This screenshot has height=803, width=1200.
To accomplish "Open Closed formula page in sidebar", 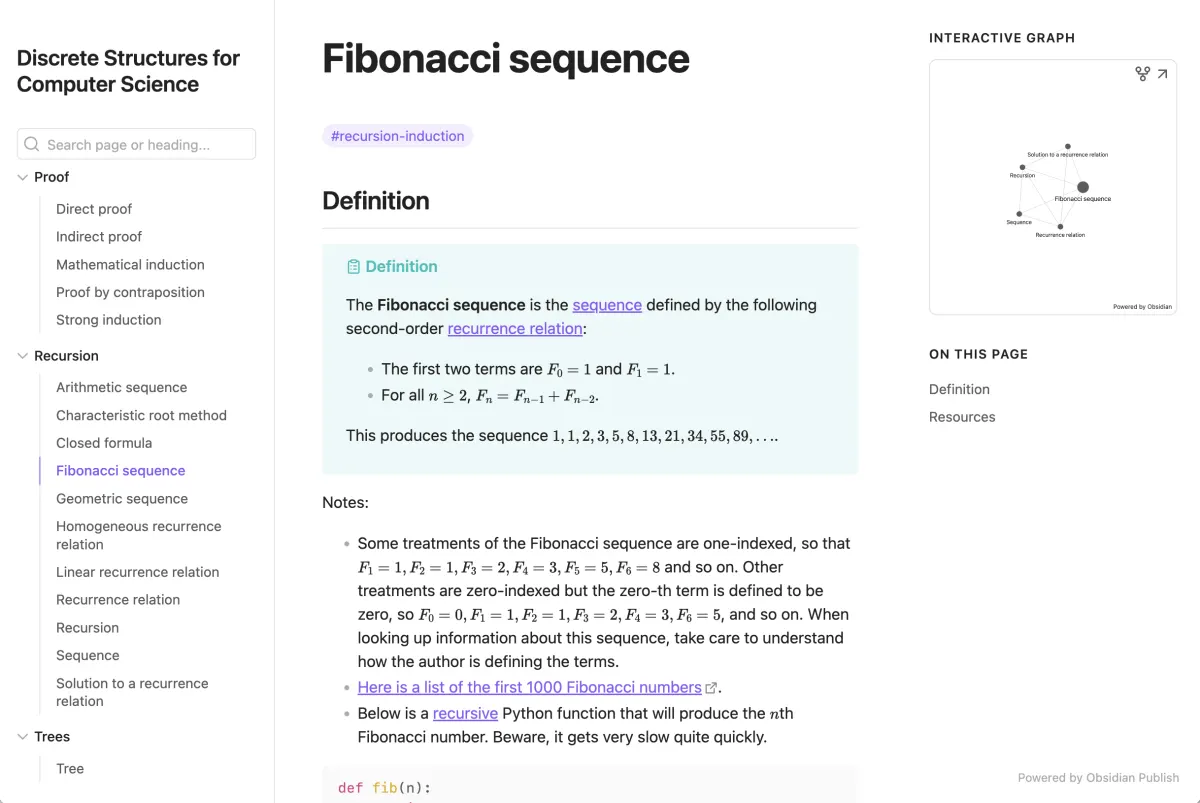I will coord(104,443).
